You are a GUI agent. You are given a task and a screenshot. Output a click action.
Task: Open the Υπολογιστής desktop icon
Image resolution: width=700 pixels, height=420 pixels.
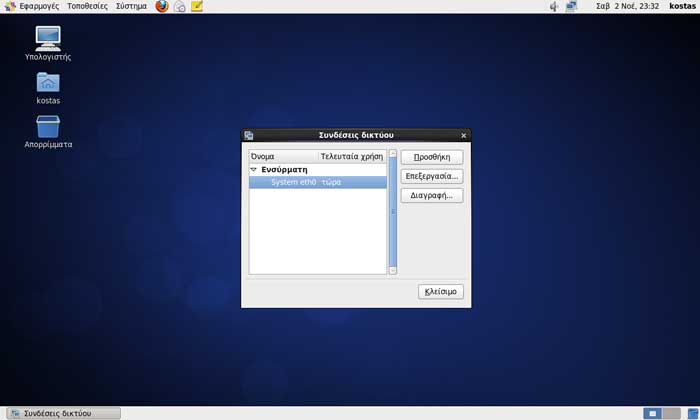[x=48, y=43]
